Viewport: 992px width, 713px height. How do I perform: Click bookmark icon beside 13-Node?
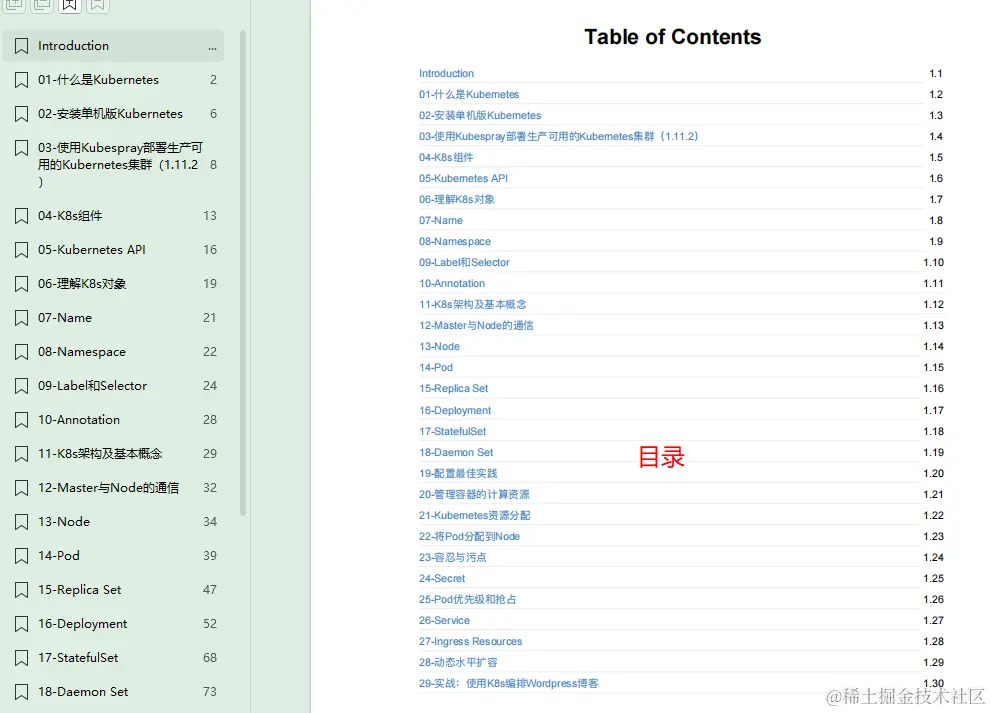pyautogui.click(x=22, y=522)
